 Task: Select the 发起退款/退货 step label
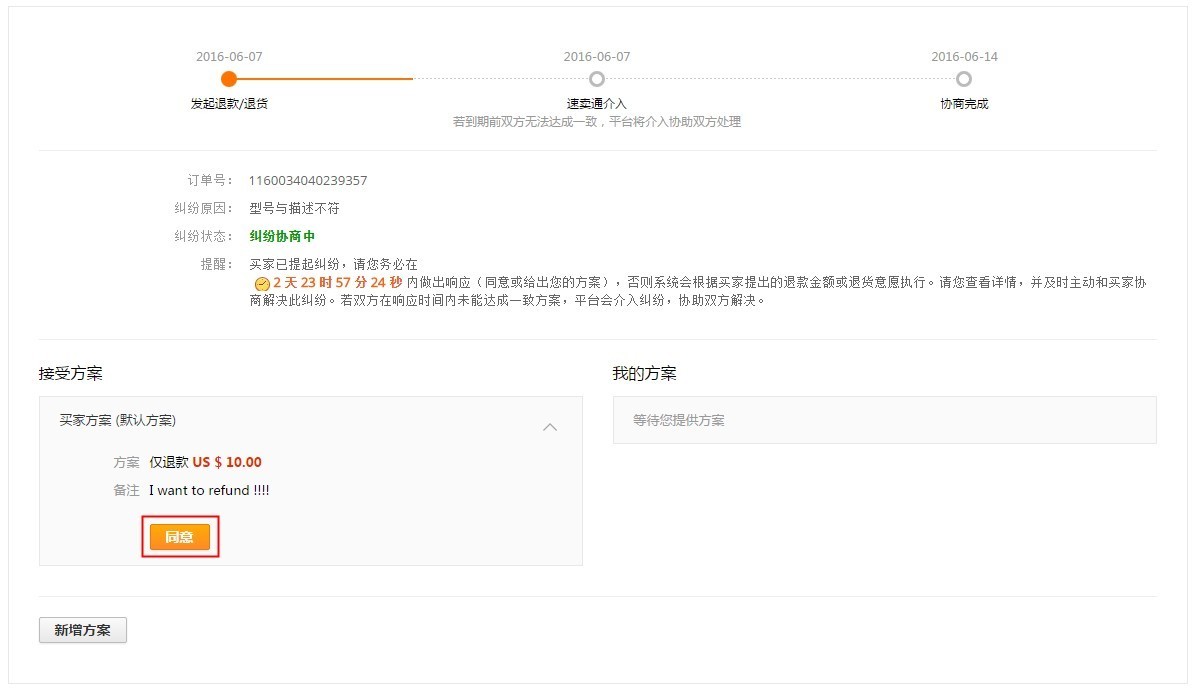229,103
